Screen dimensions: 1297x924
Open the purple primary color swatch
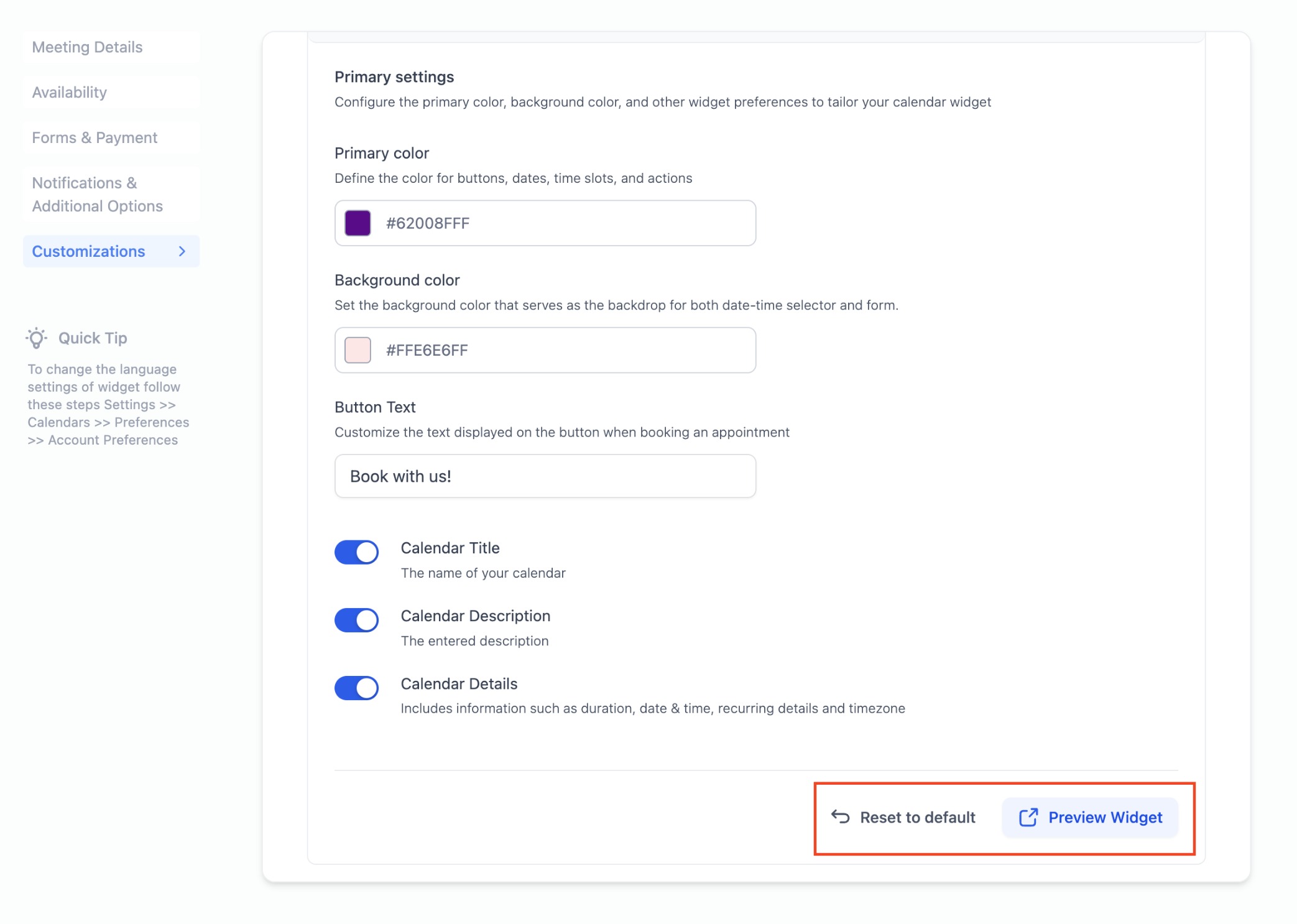tap(358, 223)
